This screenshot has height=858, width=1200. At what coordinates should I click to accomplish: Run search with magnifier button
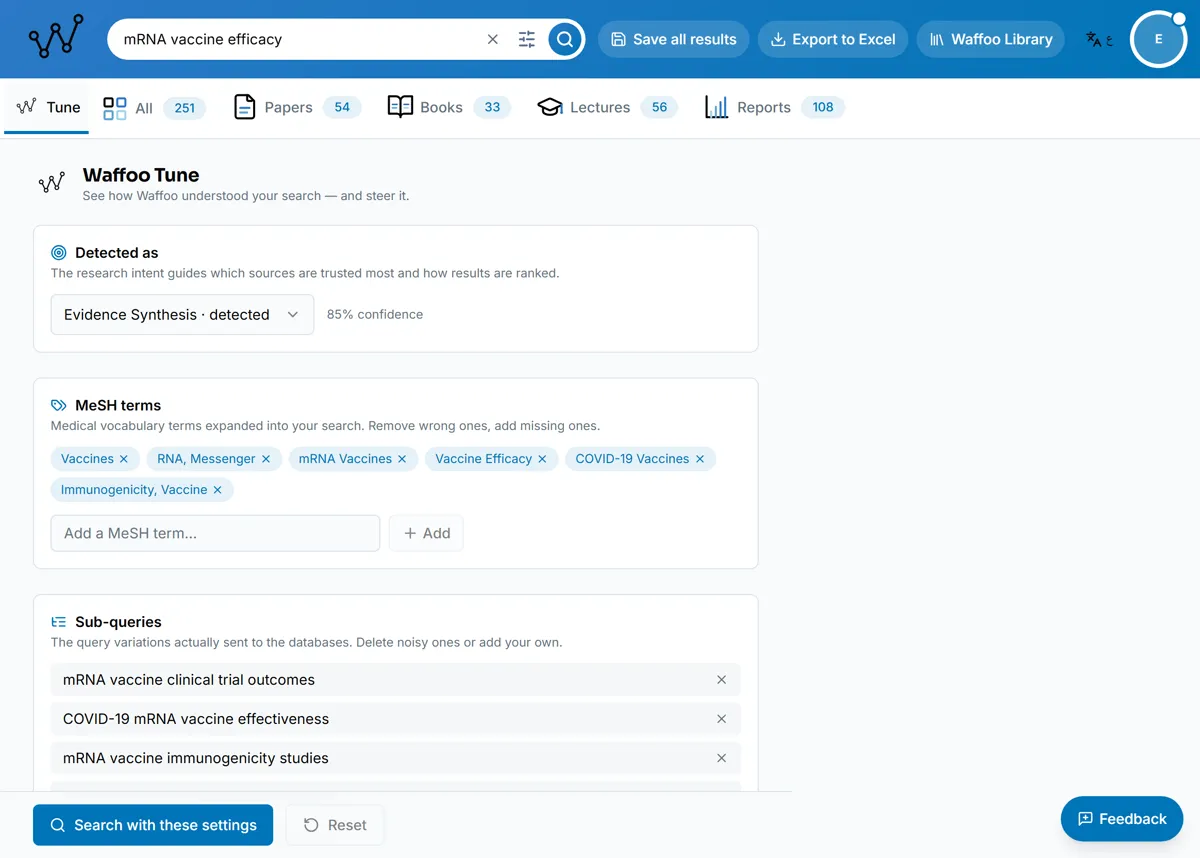565,39
